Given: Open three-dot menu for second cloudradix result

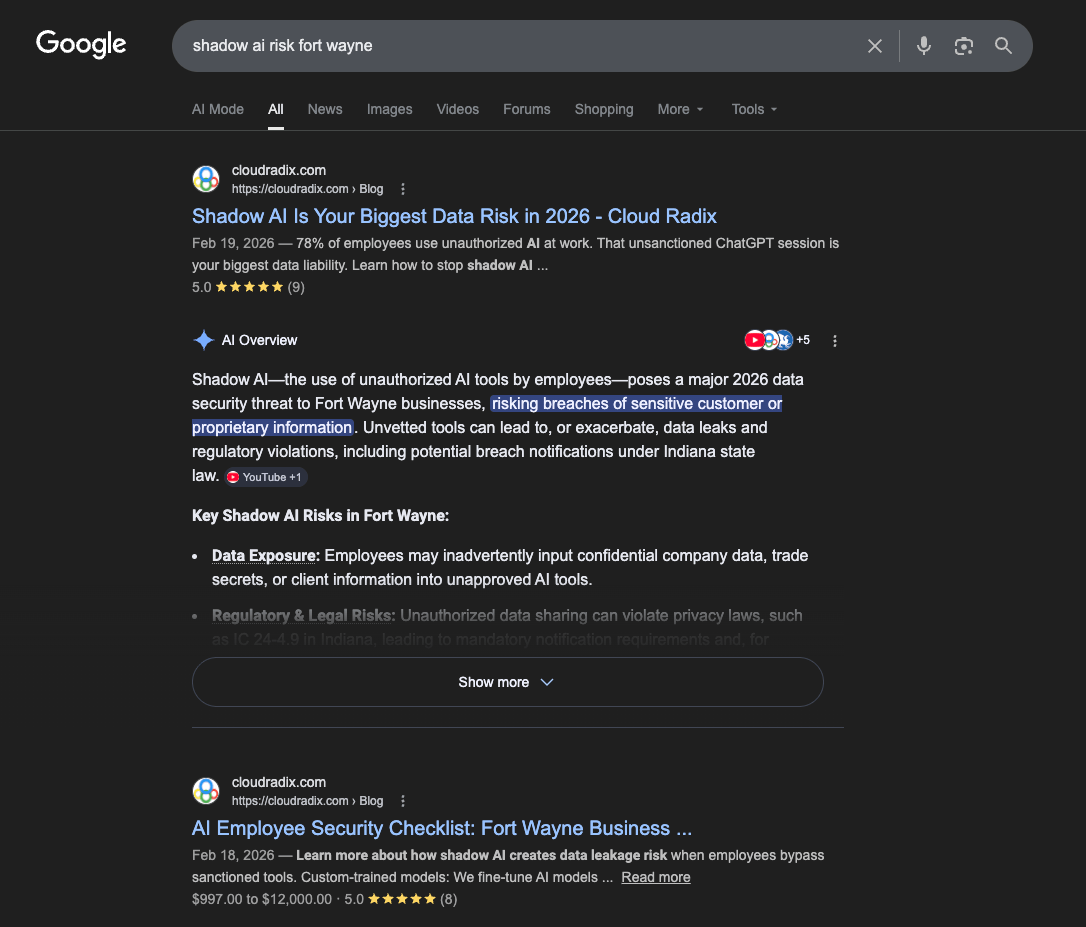Looking at the screenshot, I should click(403, 801).
